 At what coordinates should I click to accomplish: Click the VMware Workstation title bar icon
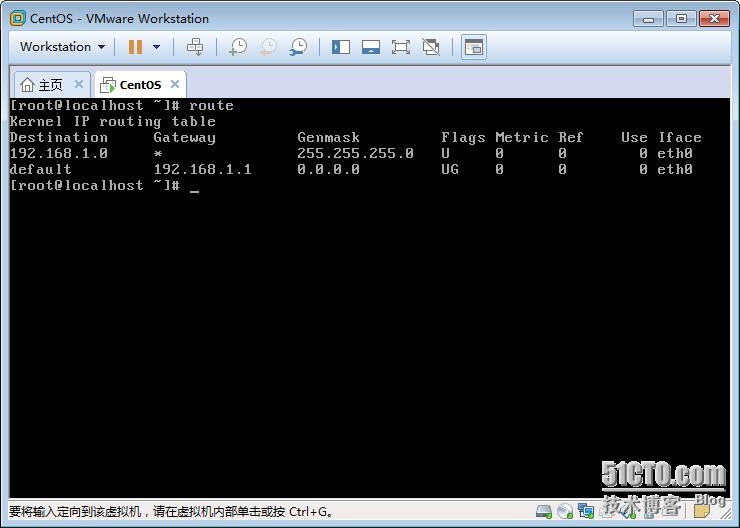[x=18, y=18]
